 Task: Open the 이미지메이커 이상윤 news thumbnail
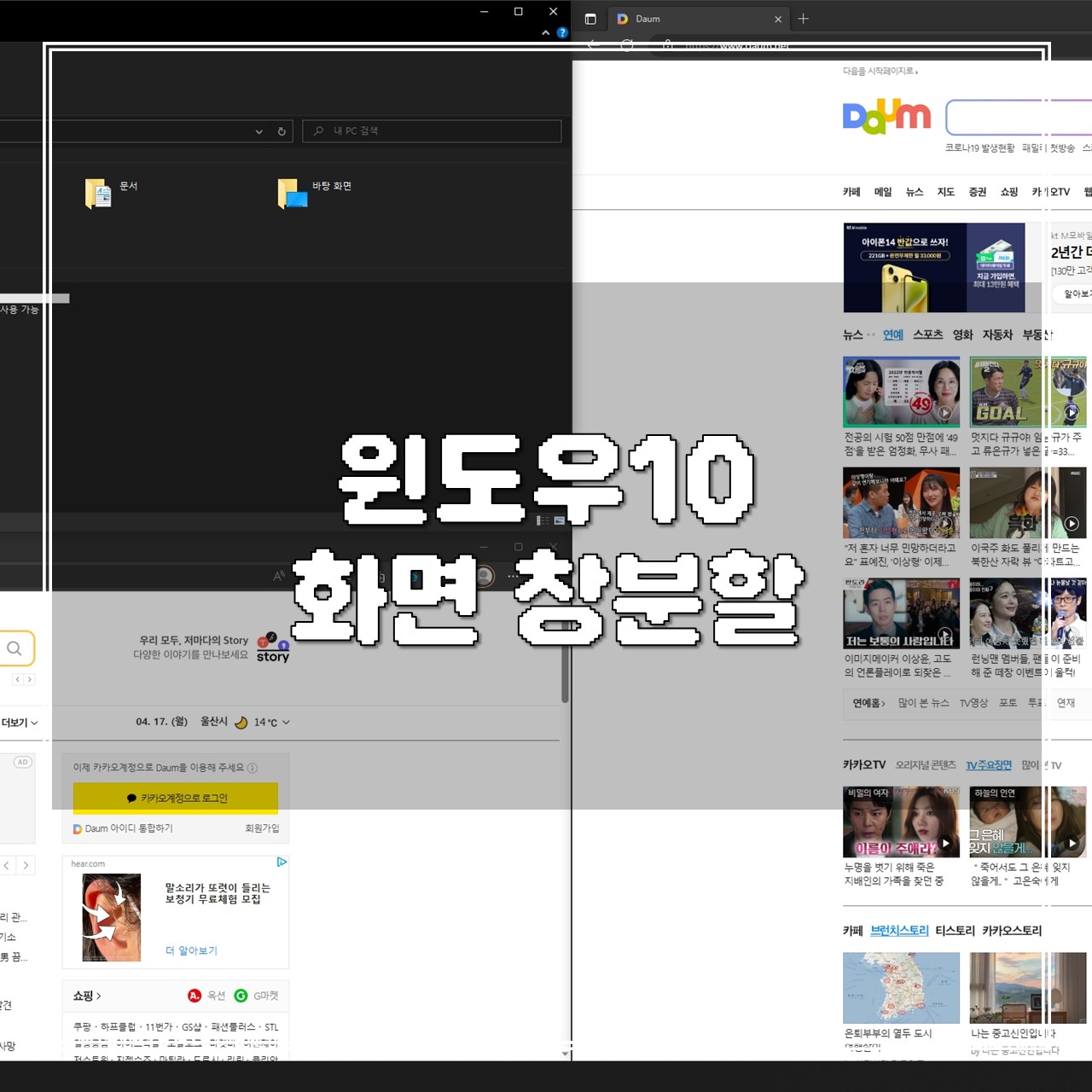click(901, 613)
